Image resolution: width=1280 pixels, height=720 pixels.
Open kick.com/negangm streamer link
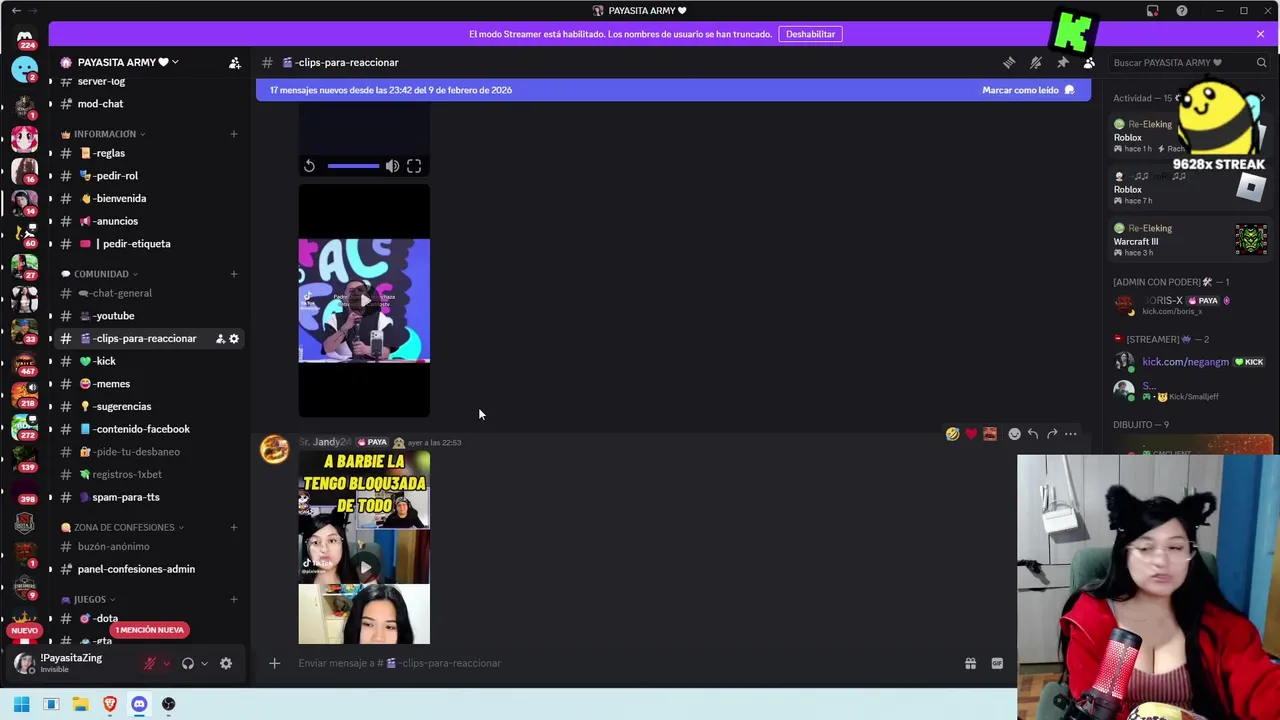(1185, 362)
